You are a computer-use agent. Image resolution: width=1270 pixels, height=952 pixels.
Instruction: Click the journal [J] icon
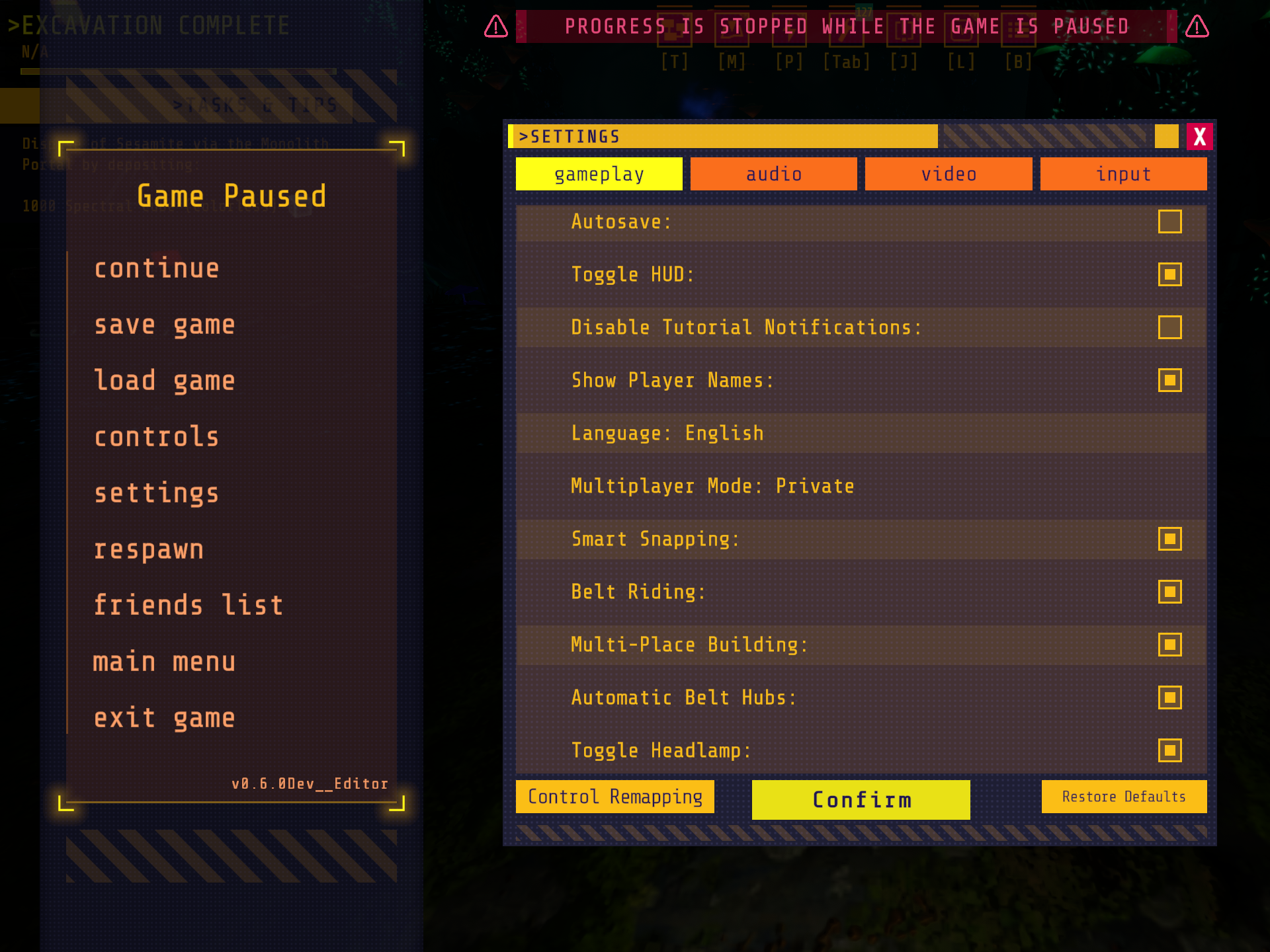click(905, 29)
